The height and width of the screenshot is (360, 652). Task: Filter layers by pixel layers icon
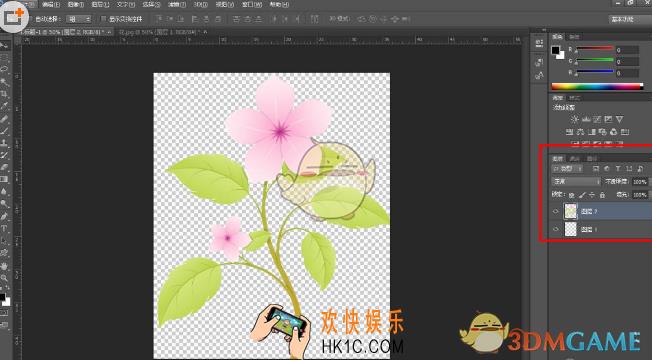[x=596, y=169]
